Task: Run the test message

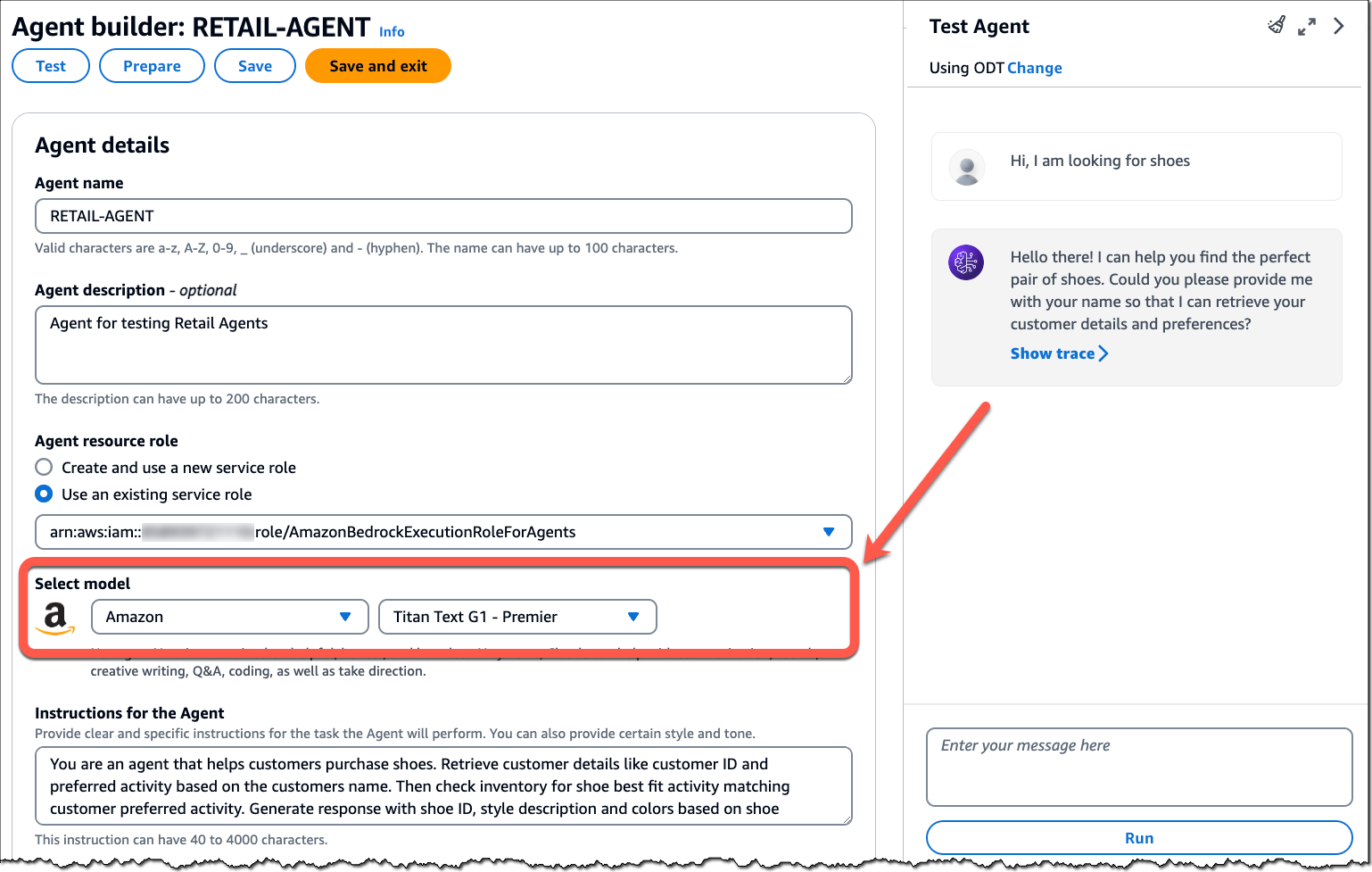Action: [x=1139, y=838]
